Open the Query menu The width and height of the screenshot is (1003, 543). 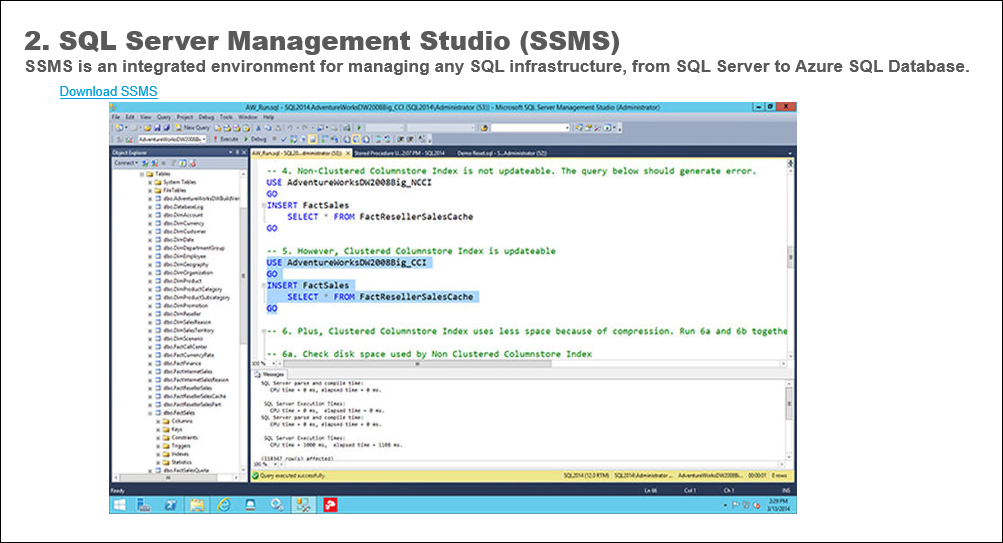click(164, 117)
